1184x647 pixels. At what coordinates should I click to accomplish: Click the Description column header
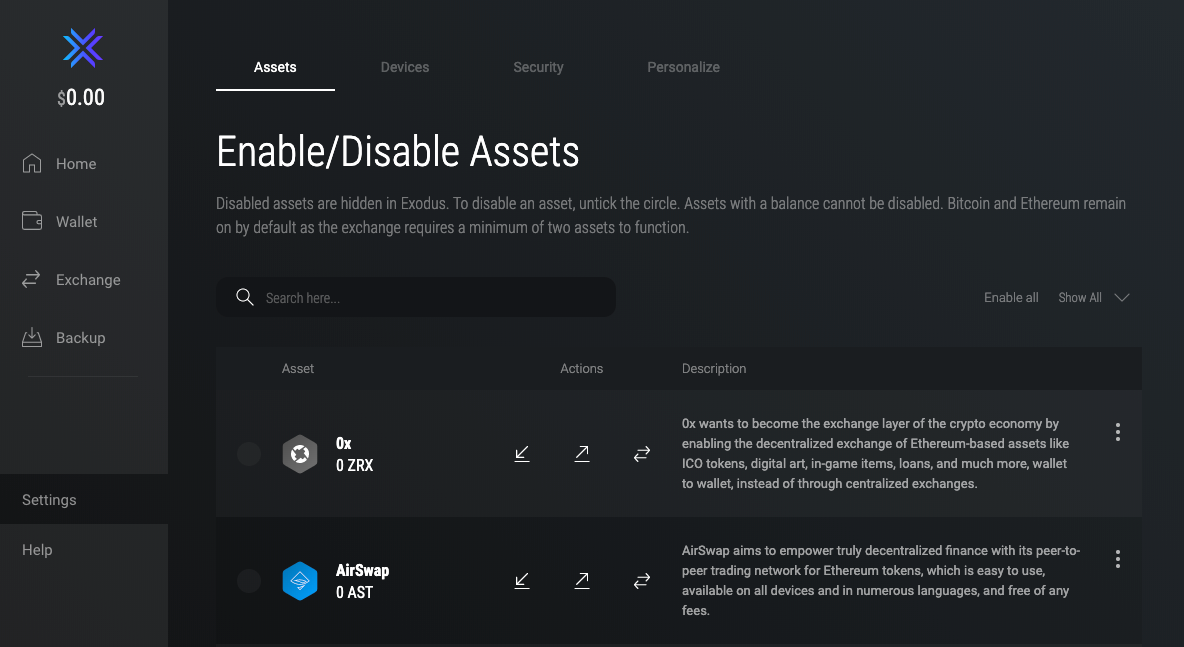714,368
